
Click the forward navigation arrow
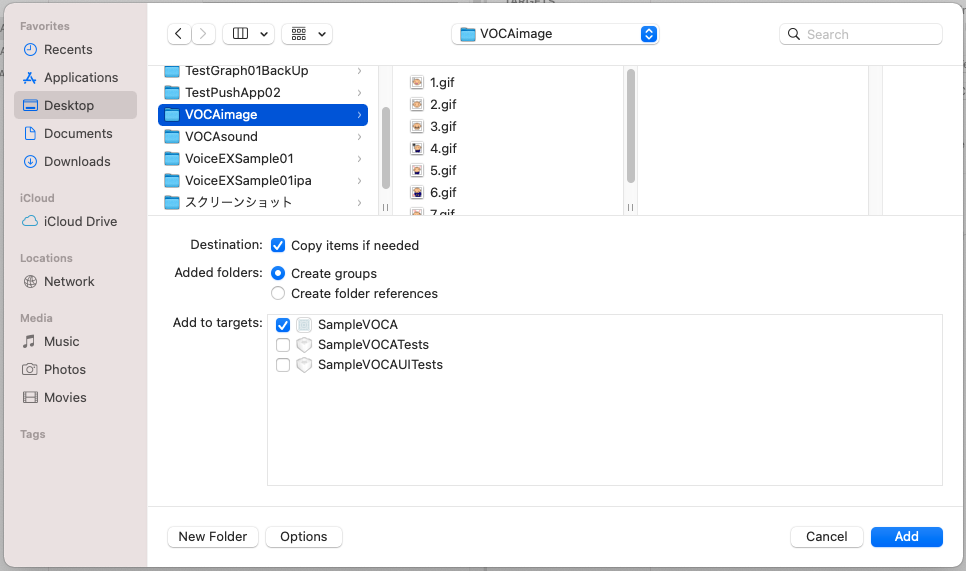[x=204, y=34]
